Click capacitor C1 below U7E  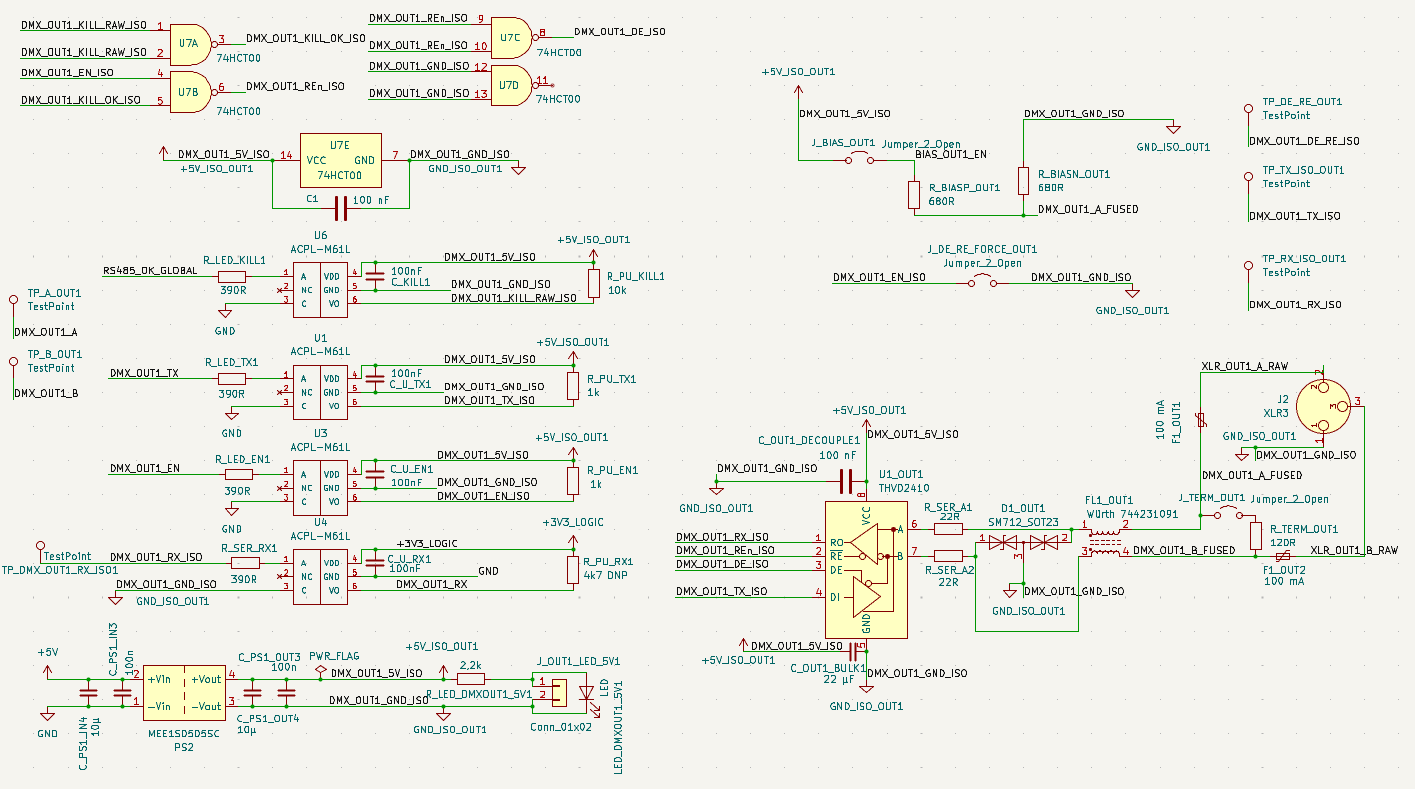click(341, 208)
